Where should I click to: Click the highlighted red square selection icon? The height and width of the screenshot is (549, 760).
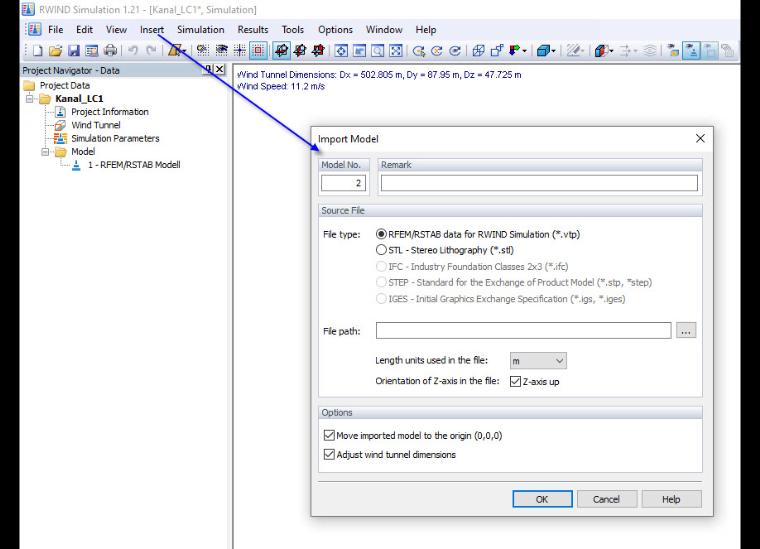tap(258, 50)
